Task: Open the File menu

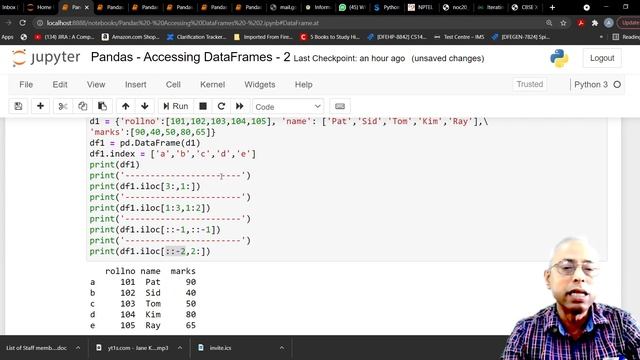Action: (x=26, y=84)
